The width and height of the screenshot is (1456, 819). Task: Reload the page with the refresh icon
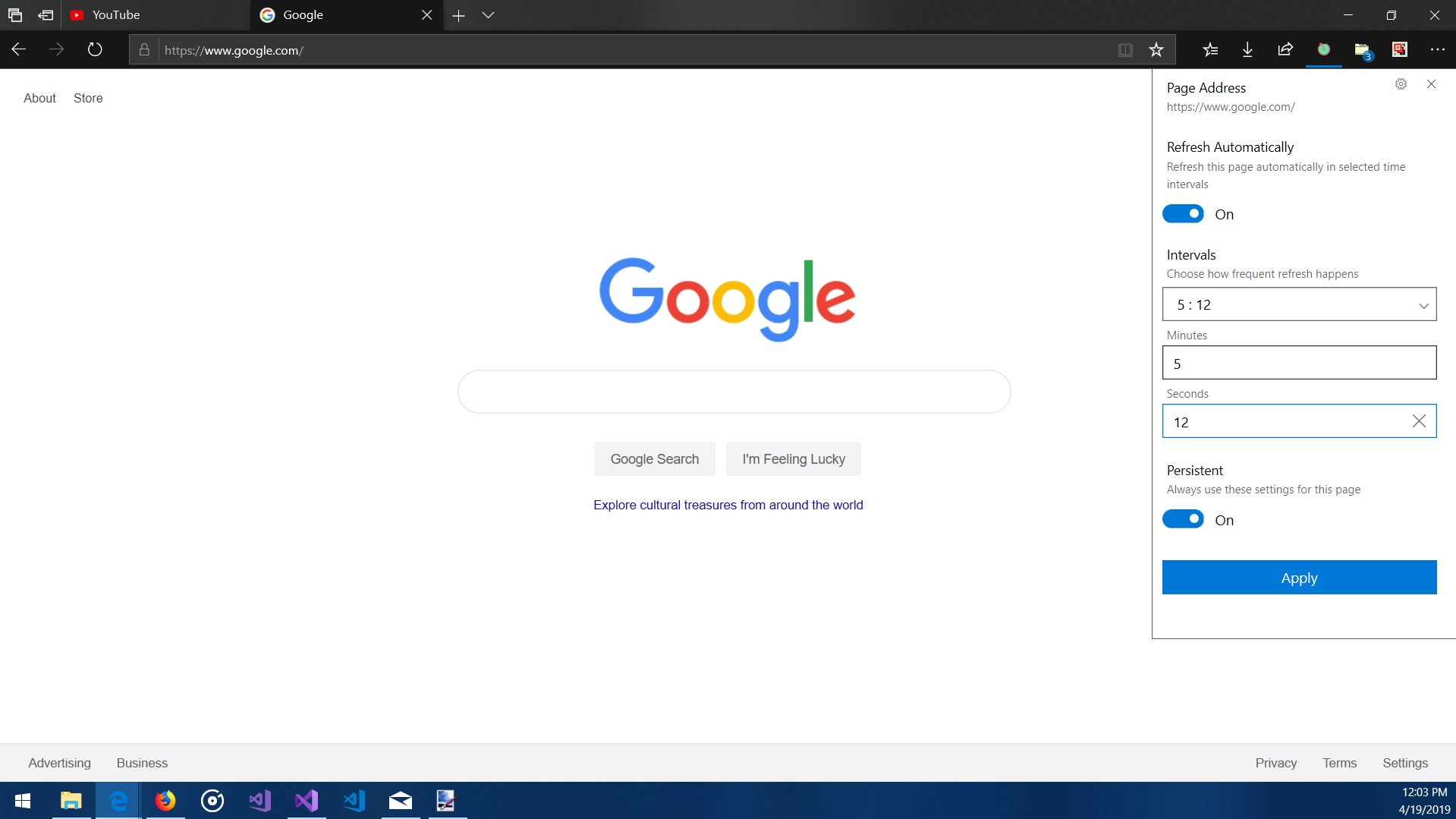click(x=95, y=50)
